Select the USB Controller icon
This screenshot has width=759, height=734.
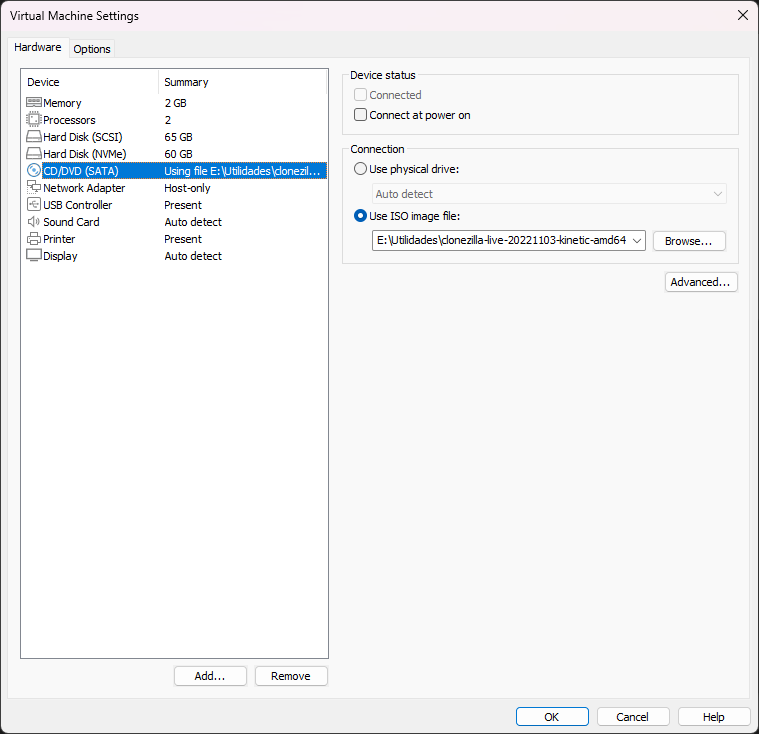[33, 205]
